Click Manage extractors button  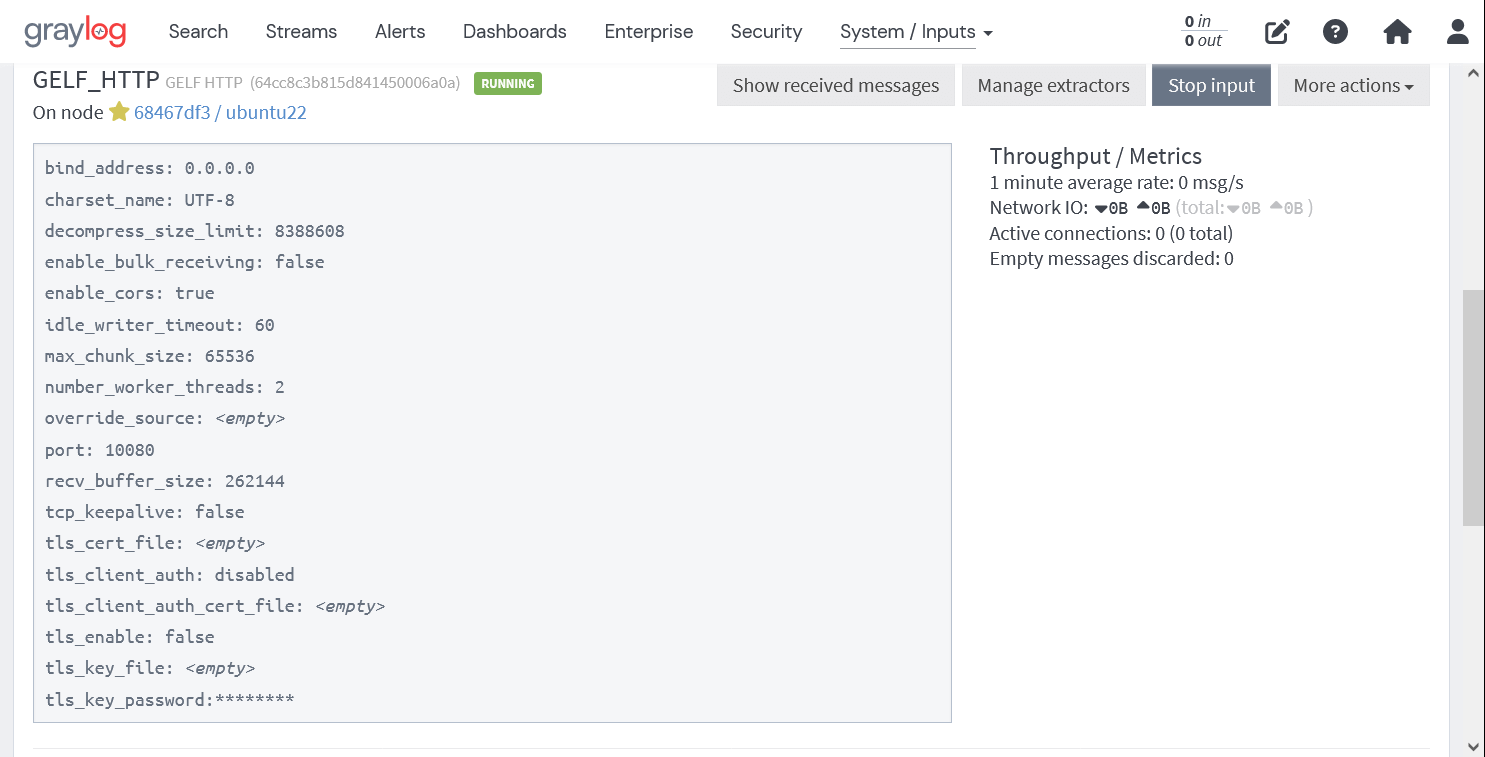[x=1053, y=85]
